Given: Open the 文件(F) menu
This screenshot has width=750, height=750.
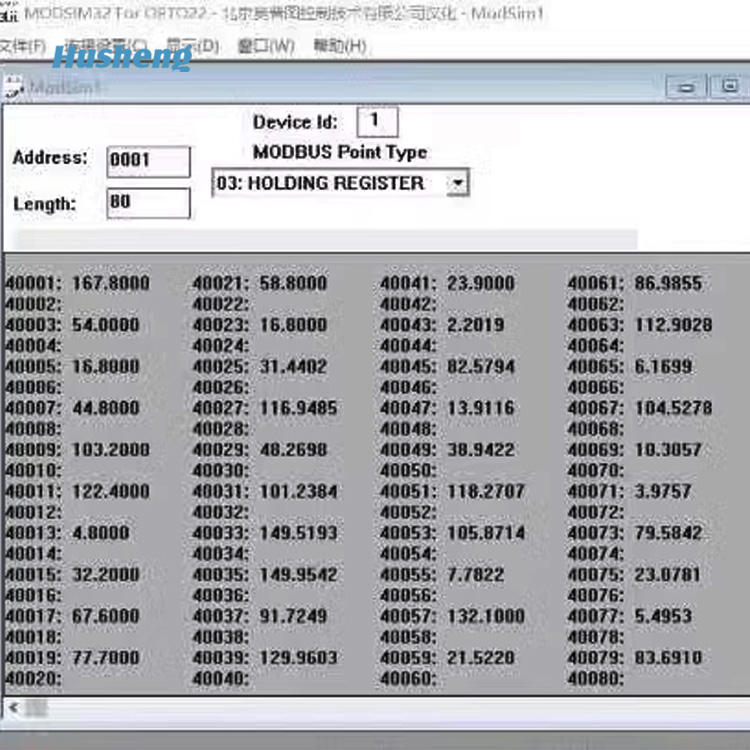Looking at the screenshot, I should tap(22, 46).
